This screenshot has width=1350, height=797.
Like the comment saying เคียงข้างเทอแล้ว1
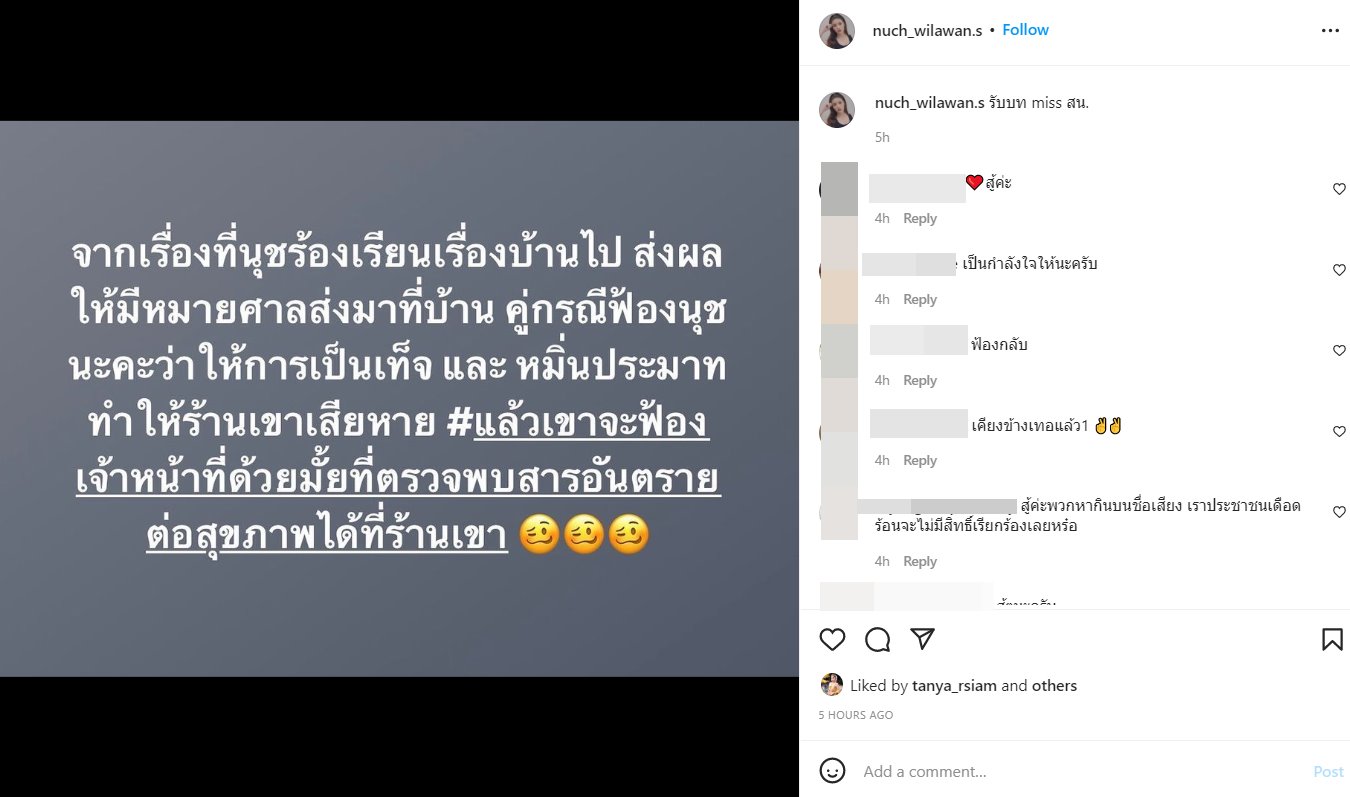pyautogui.click(x=1339, y=432)
